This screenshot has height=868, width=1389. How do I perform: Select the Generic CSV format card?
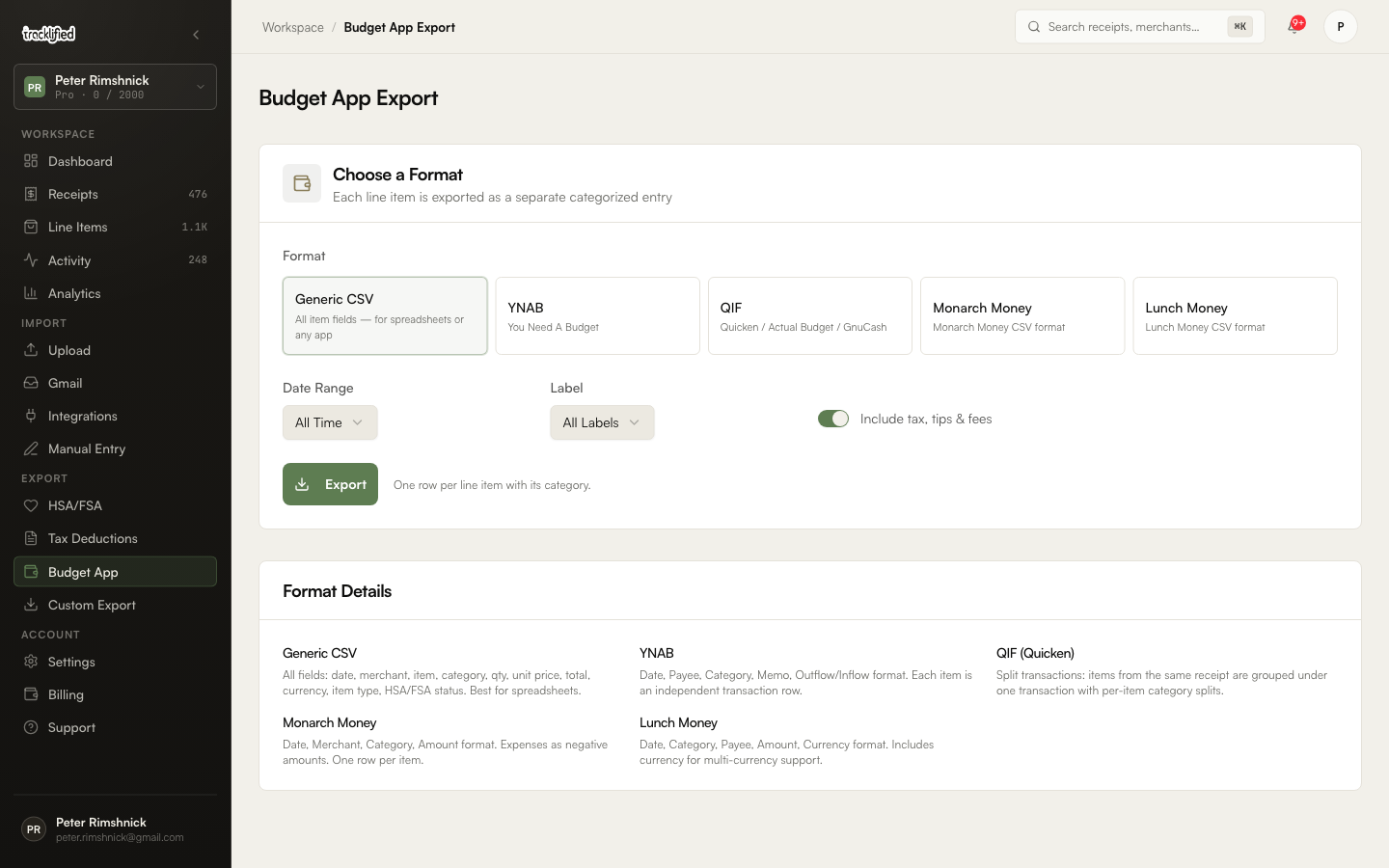point(385,316)
